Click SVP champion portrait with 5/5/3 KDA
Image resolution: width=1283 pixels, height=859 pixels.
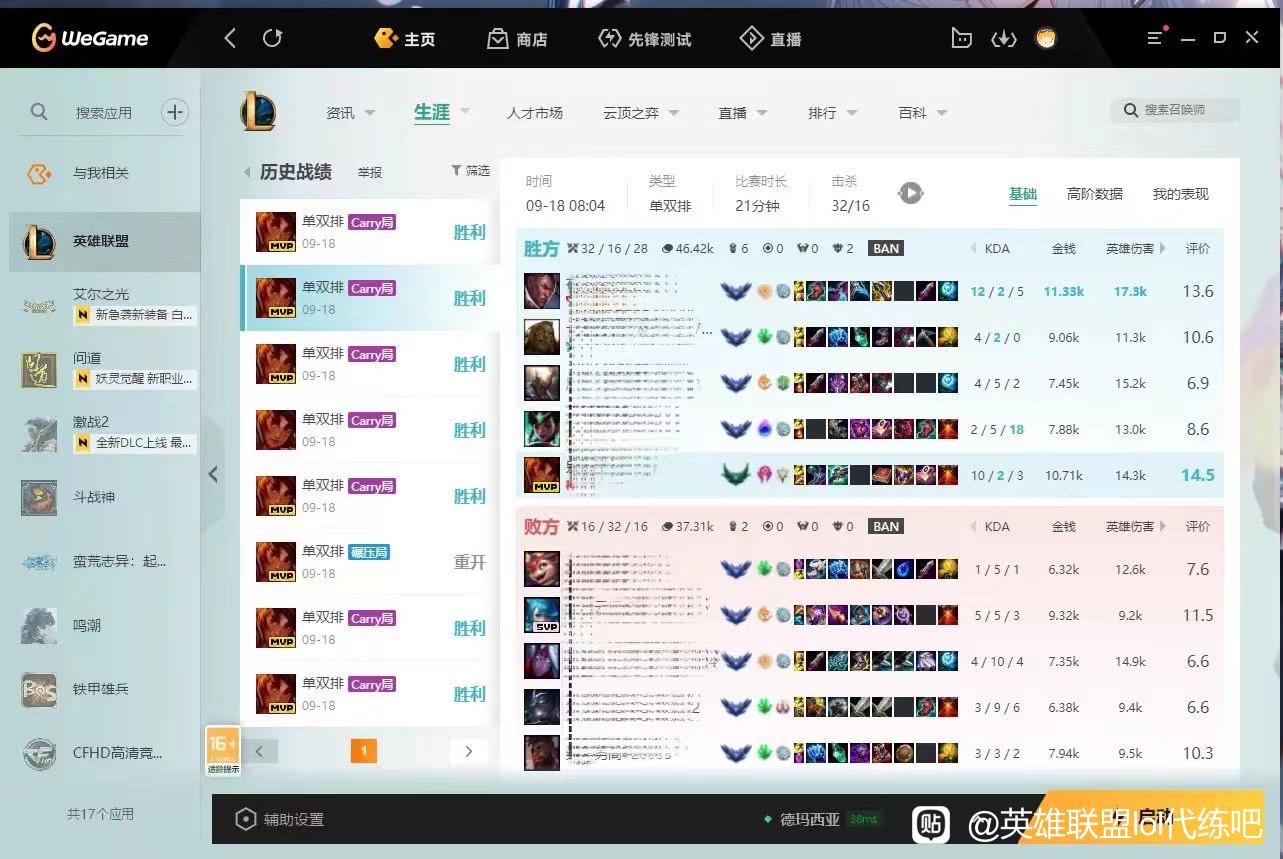[x=542, y=615]
